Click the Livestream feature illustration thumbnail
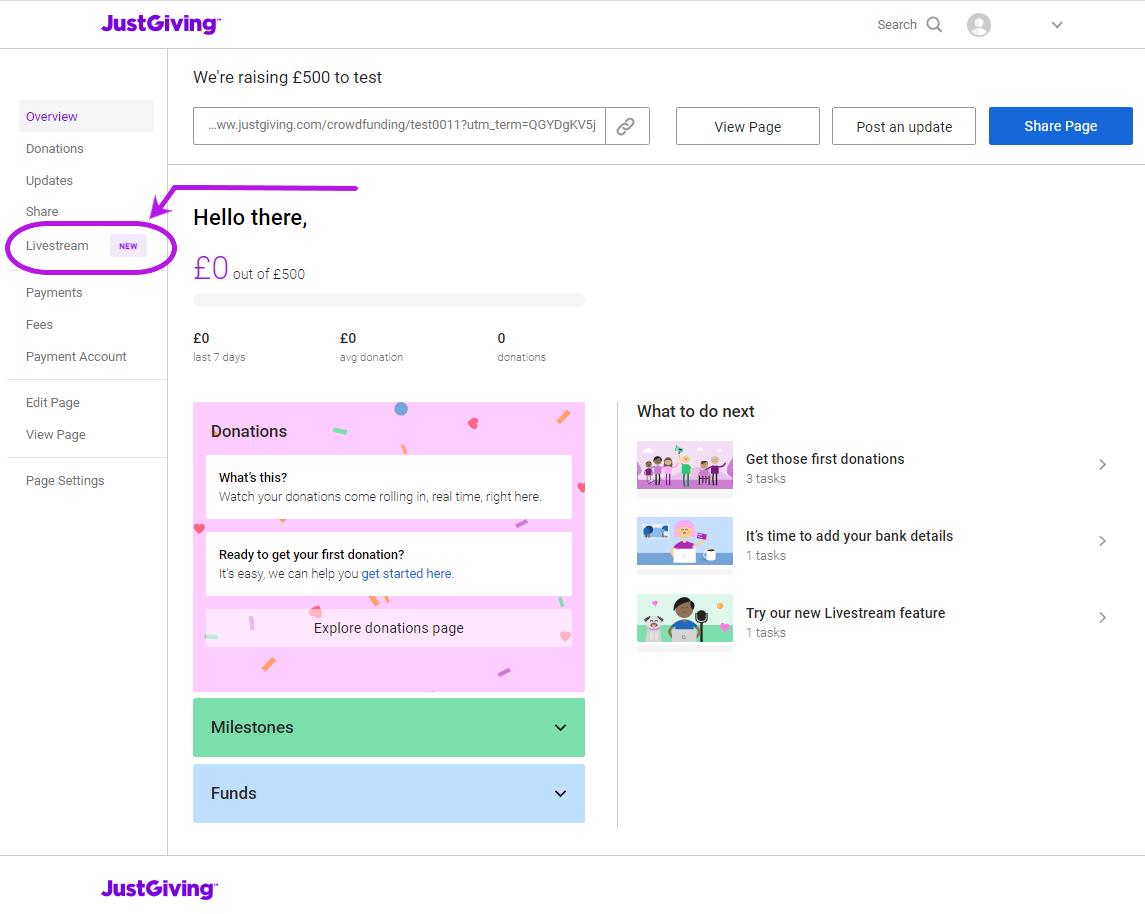 point(685,618)
